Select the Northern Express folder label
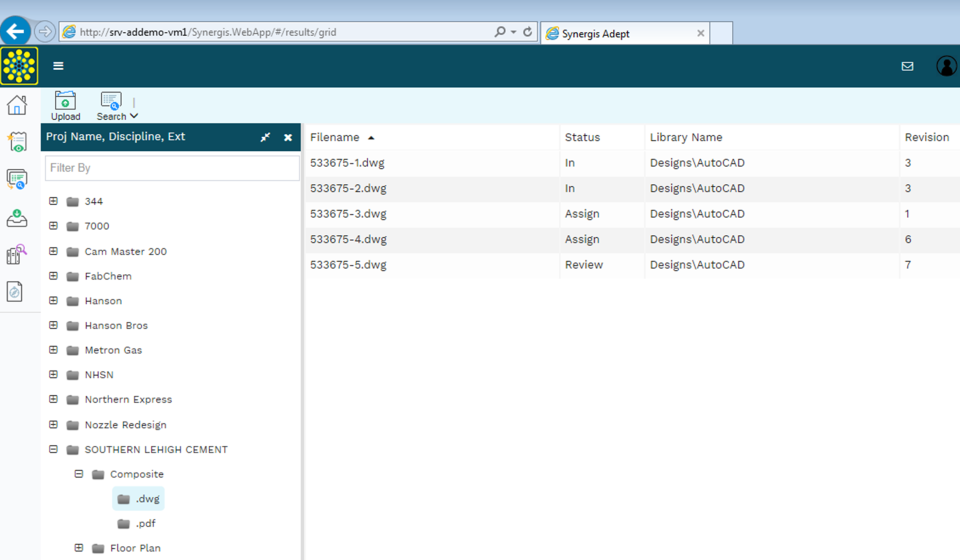This screenshot has height=560, width=960. coord(129,400)
